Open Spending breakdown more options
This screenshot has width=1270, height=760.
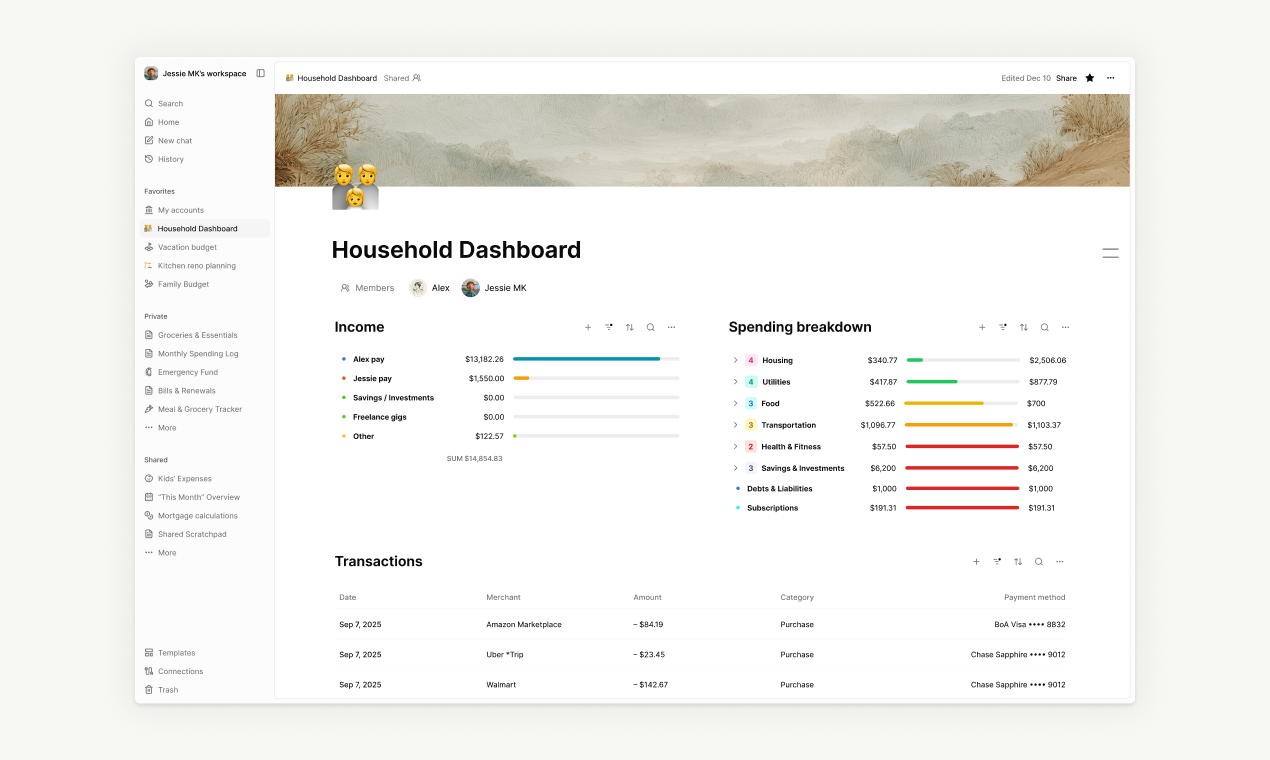tap(1065, 327)
